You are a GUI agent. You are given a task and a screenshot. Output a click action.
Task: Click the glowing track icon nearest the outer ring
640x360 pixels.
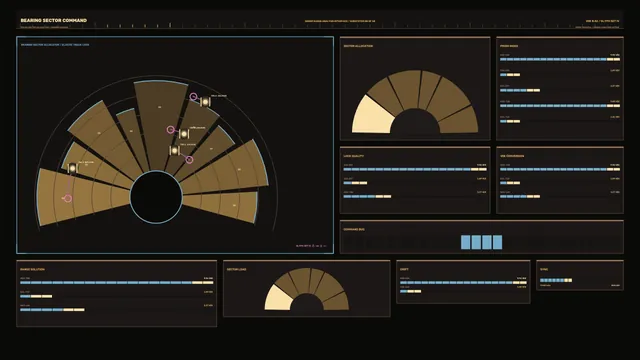(x=205, y=101)
